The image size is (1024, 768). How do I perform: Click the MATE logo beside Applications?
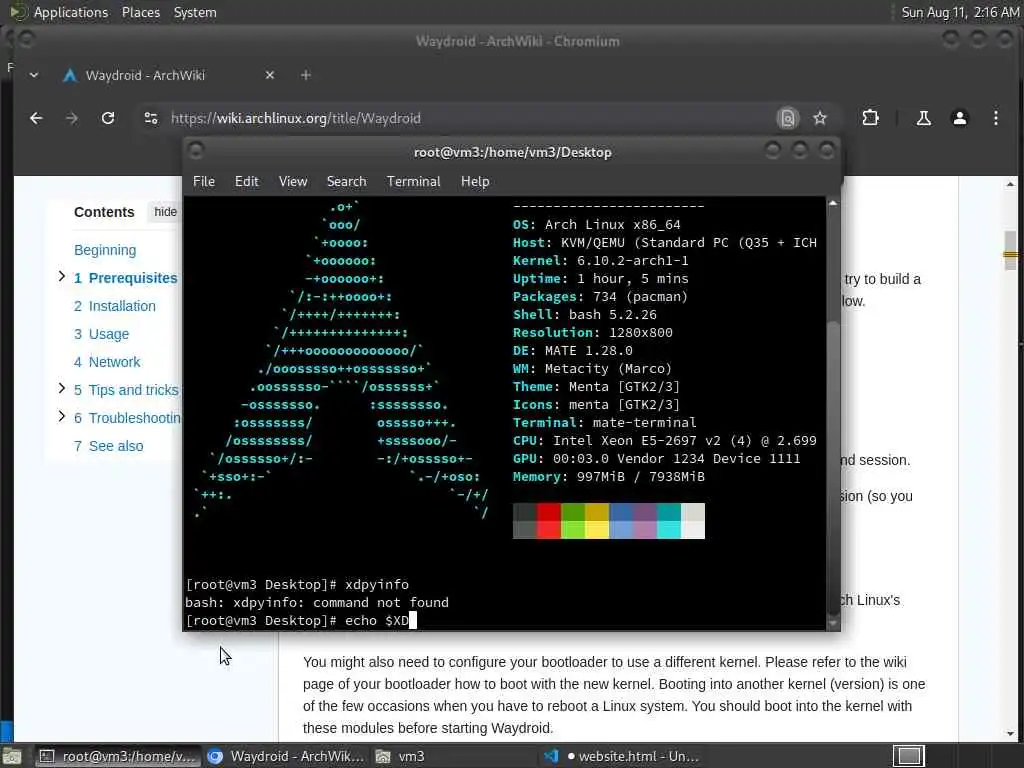point(19,12)
